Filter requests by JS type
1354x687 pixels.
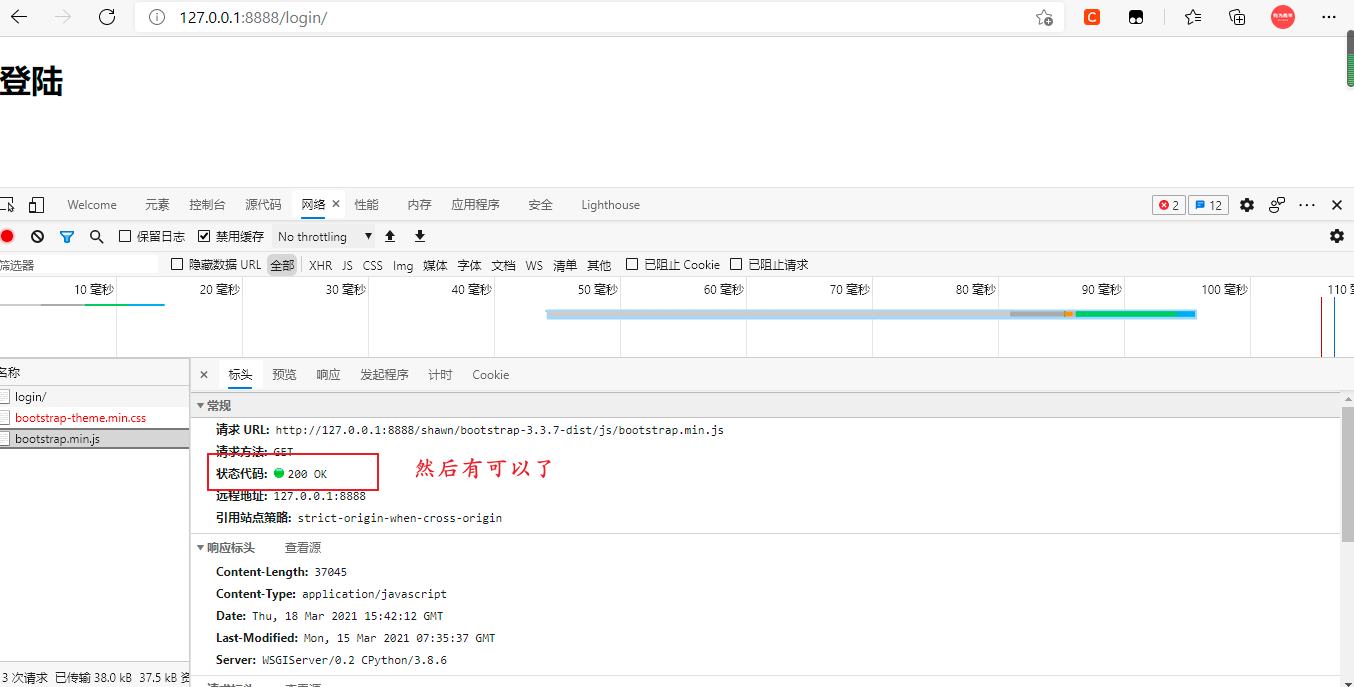[347, 265]
